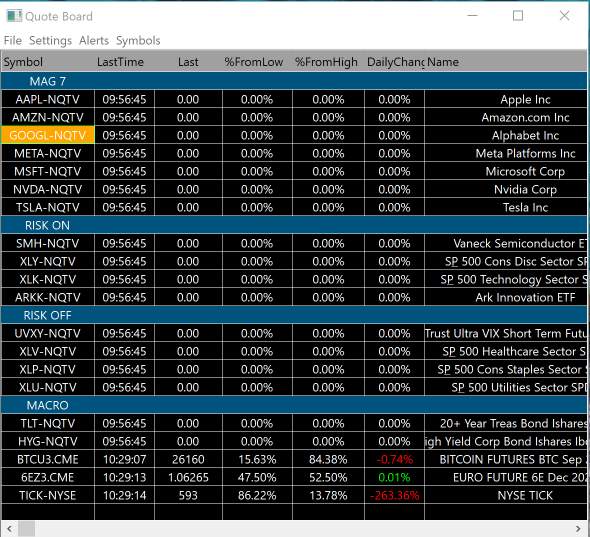The height and width of the screenshot is (537, 590).
Task: Select the SMH-NQTV symbol cell
Action: [48, 243]
